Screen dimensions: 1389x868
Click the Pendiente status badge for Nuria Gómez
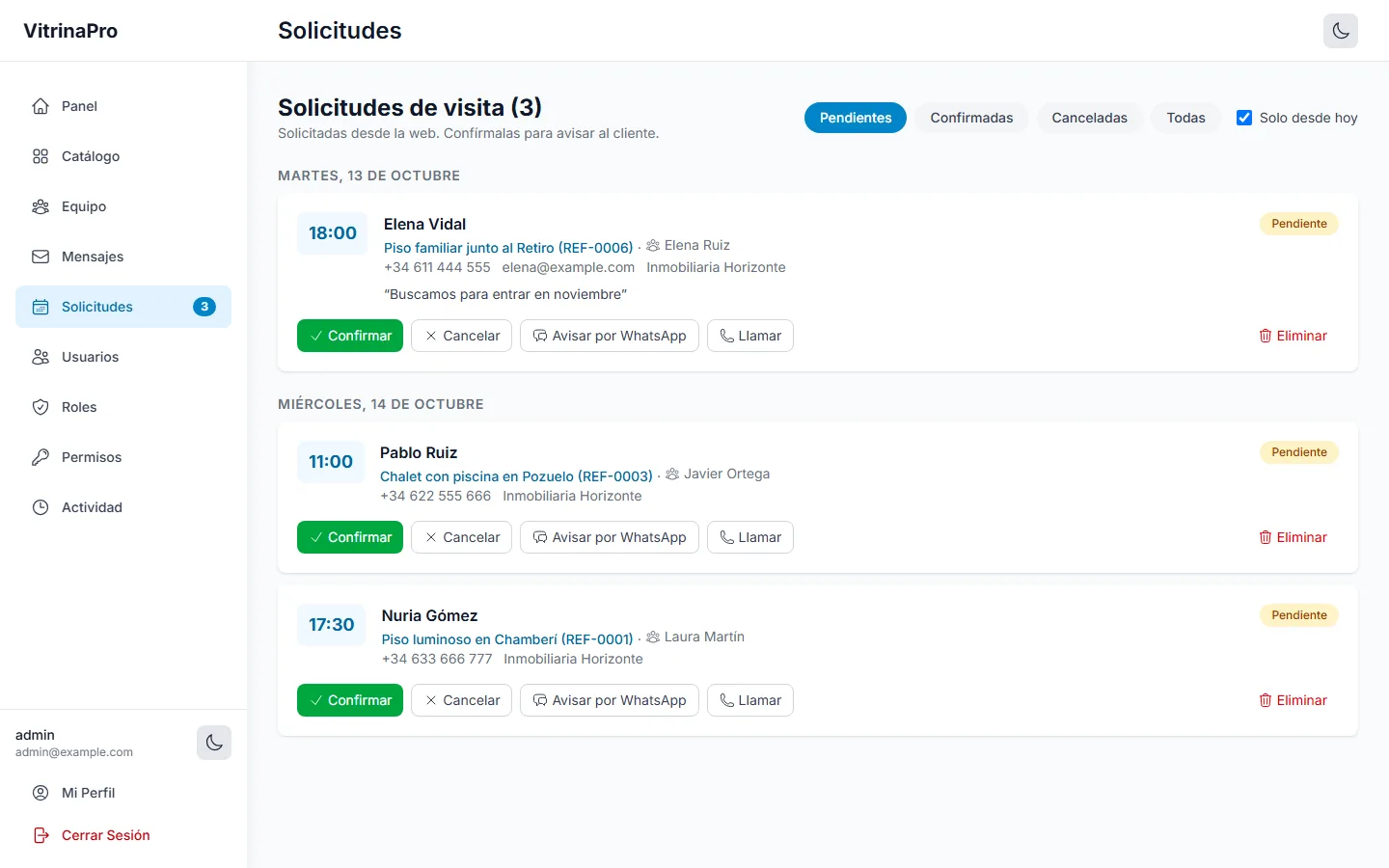click(1299, 615)
